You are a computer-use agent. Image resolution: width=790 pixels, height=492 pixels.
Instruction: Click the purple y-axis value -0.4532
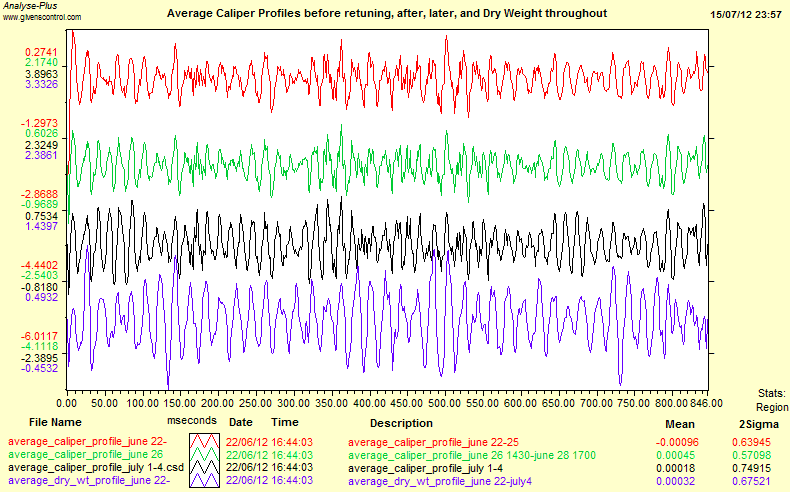click(x=39, y=368)
